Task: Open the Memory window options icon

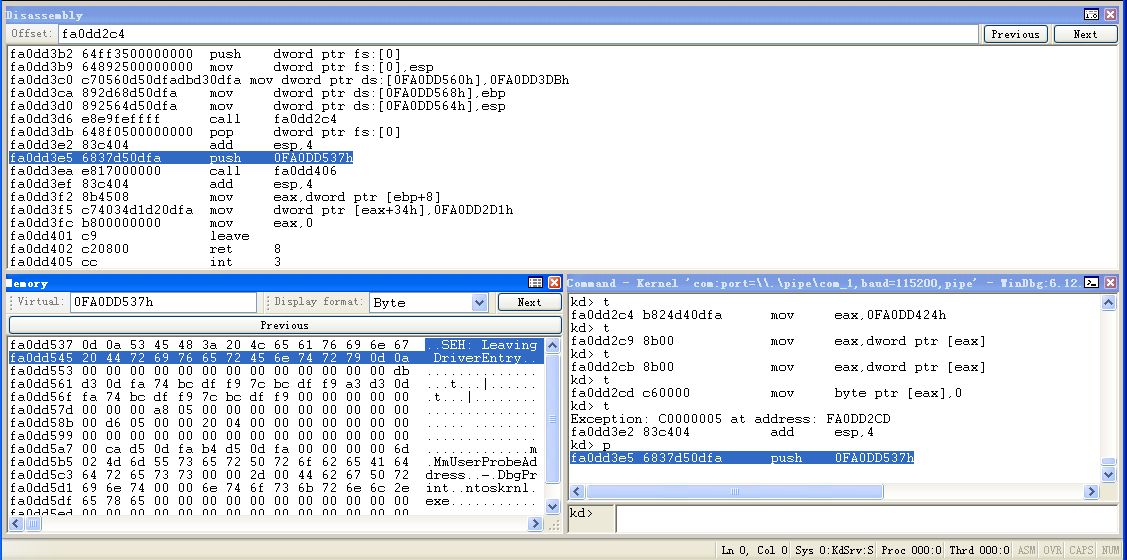Action: pos(535,283)
